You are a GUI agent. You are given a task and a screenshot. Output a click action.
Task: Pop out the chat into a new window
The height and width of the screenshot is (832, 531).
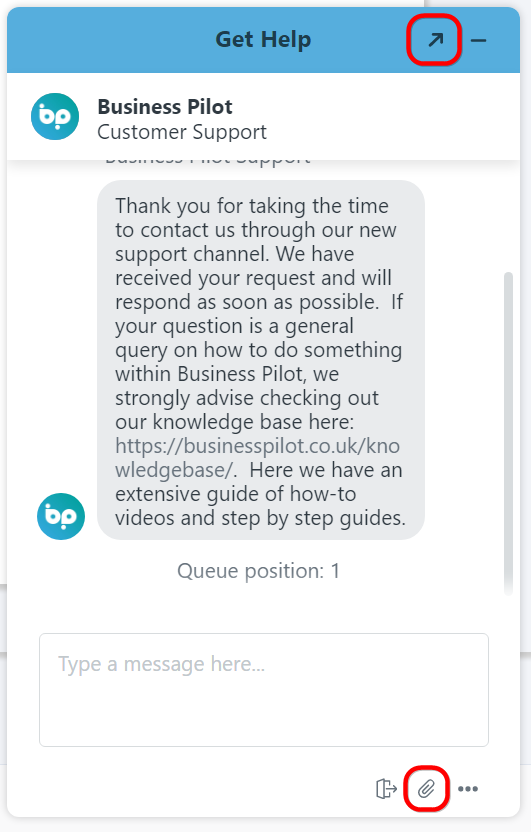coord(436,40)
